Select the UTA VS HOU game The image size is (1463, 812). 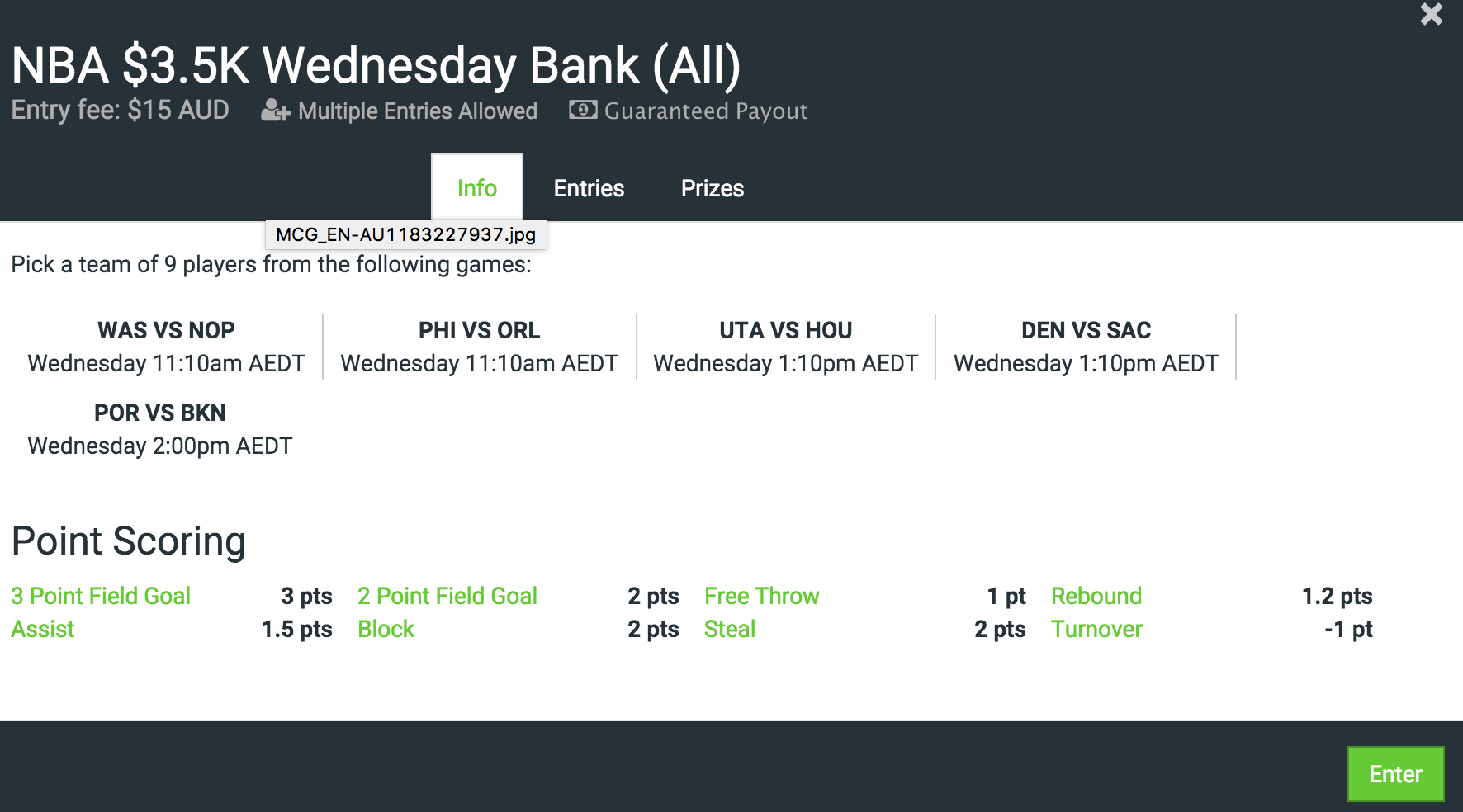[785, 347]
